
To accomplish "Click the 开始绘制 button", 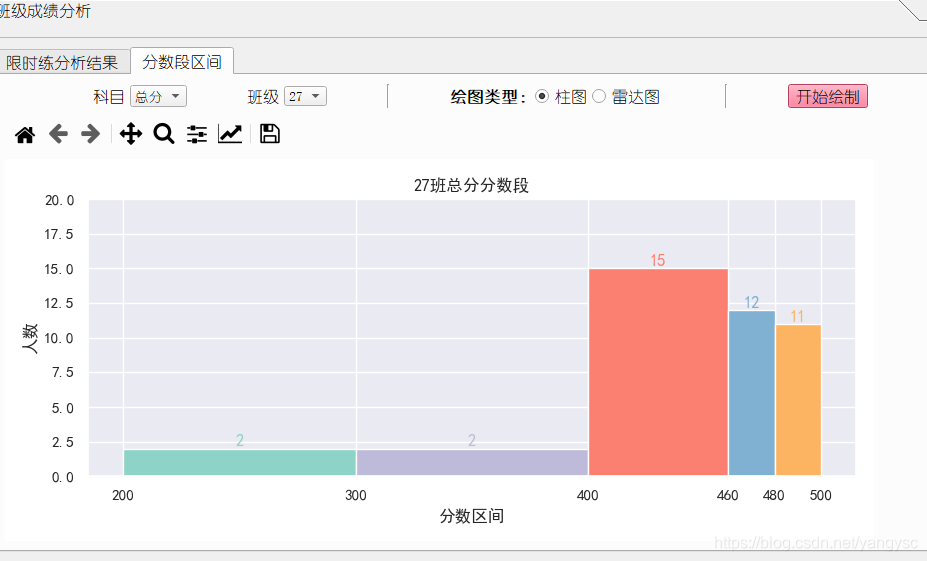I will click(x=828, y=96).
